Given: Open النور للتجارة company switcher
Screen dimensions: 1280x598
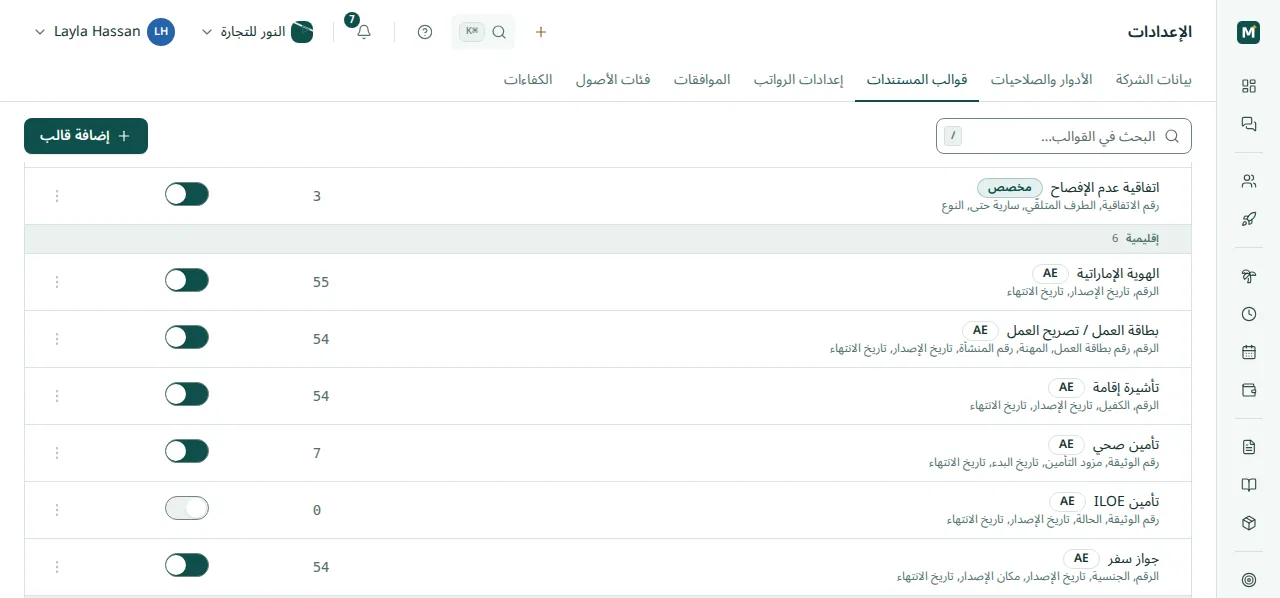Looking at the screenshot, I should (258, 32).
